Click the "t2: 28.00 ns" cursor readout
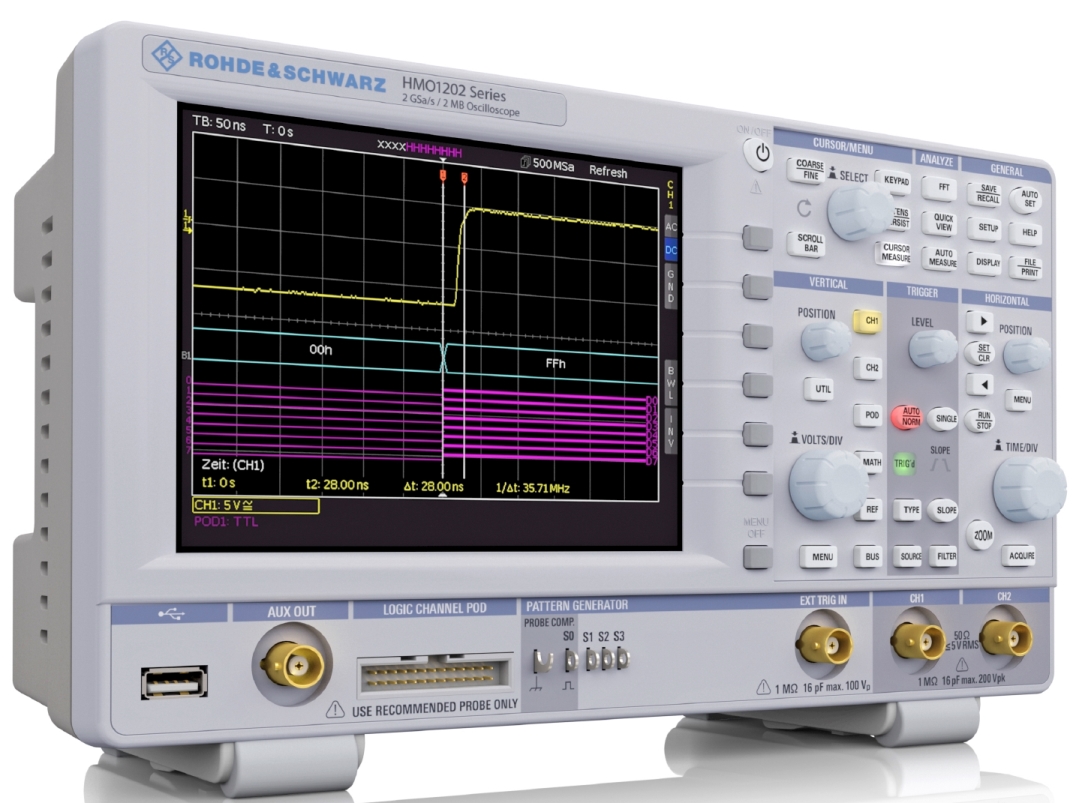 337,485
